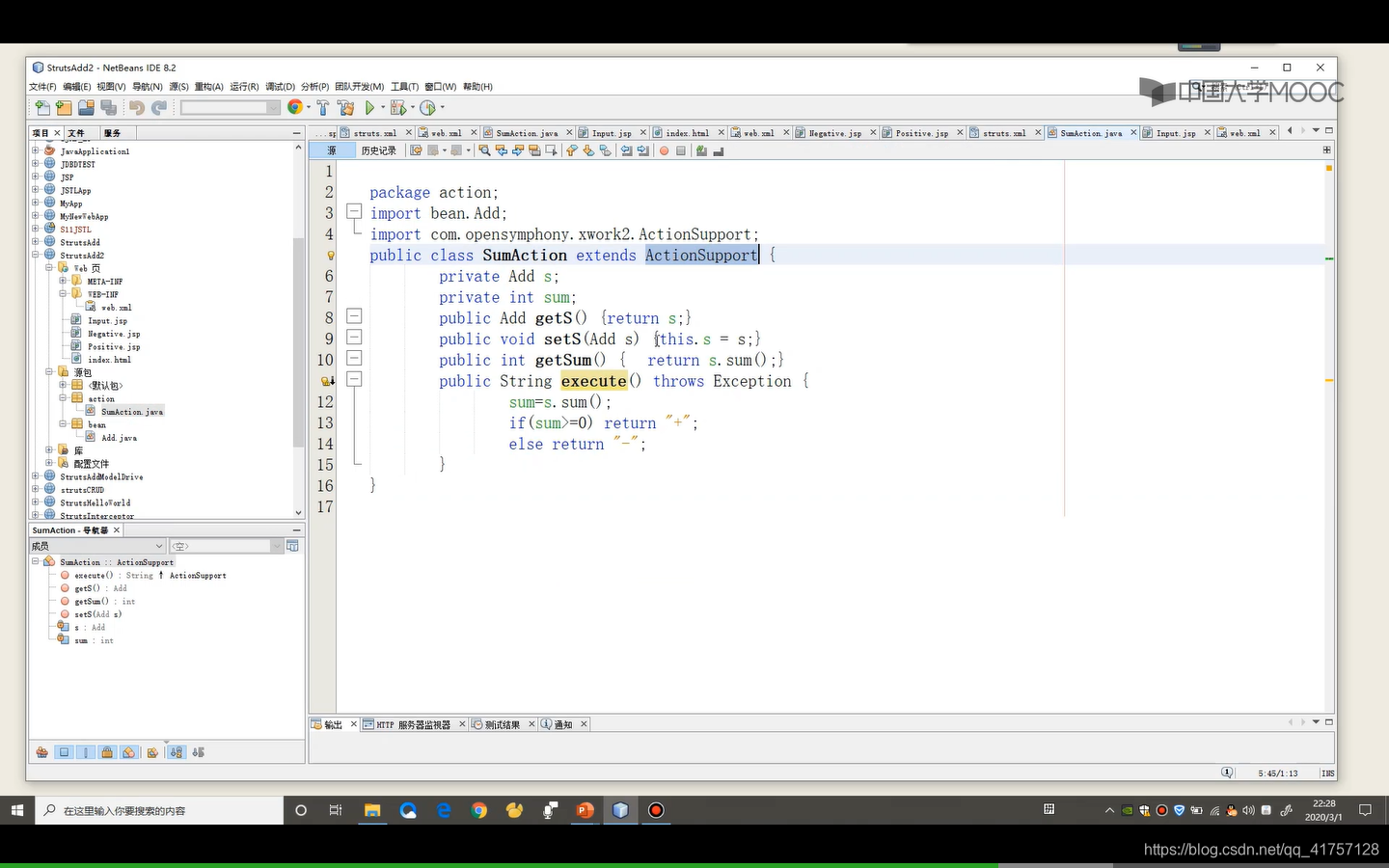The image size is (1389, 868).
Task: Click the New File toolbar icon
Action: tap(41, 108)
